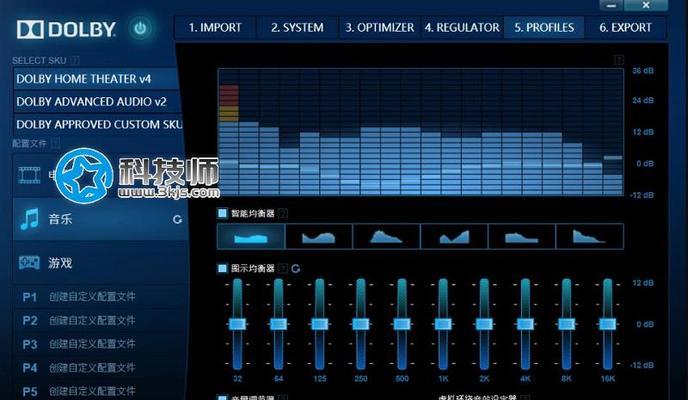Reset the 音乐 profile with the refresh icon

point(177,219)
